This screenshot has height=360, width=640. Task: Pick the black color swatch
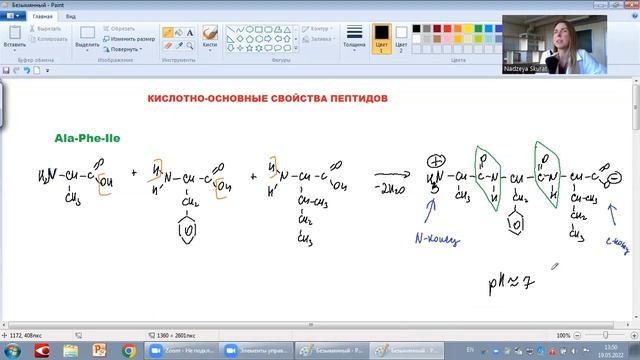tap(416, 29)
